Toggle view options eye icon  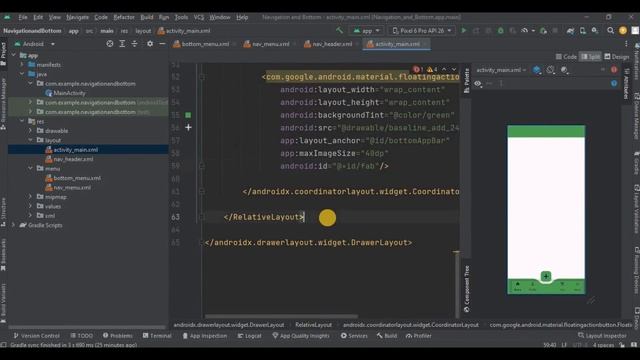(478, 83)
